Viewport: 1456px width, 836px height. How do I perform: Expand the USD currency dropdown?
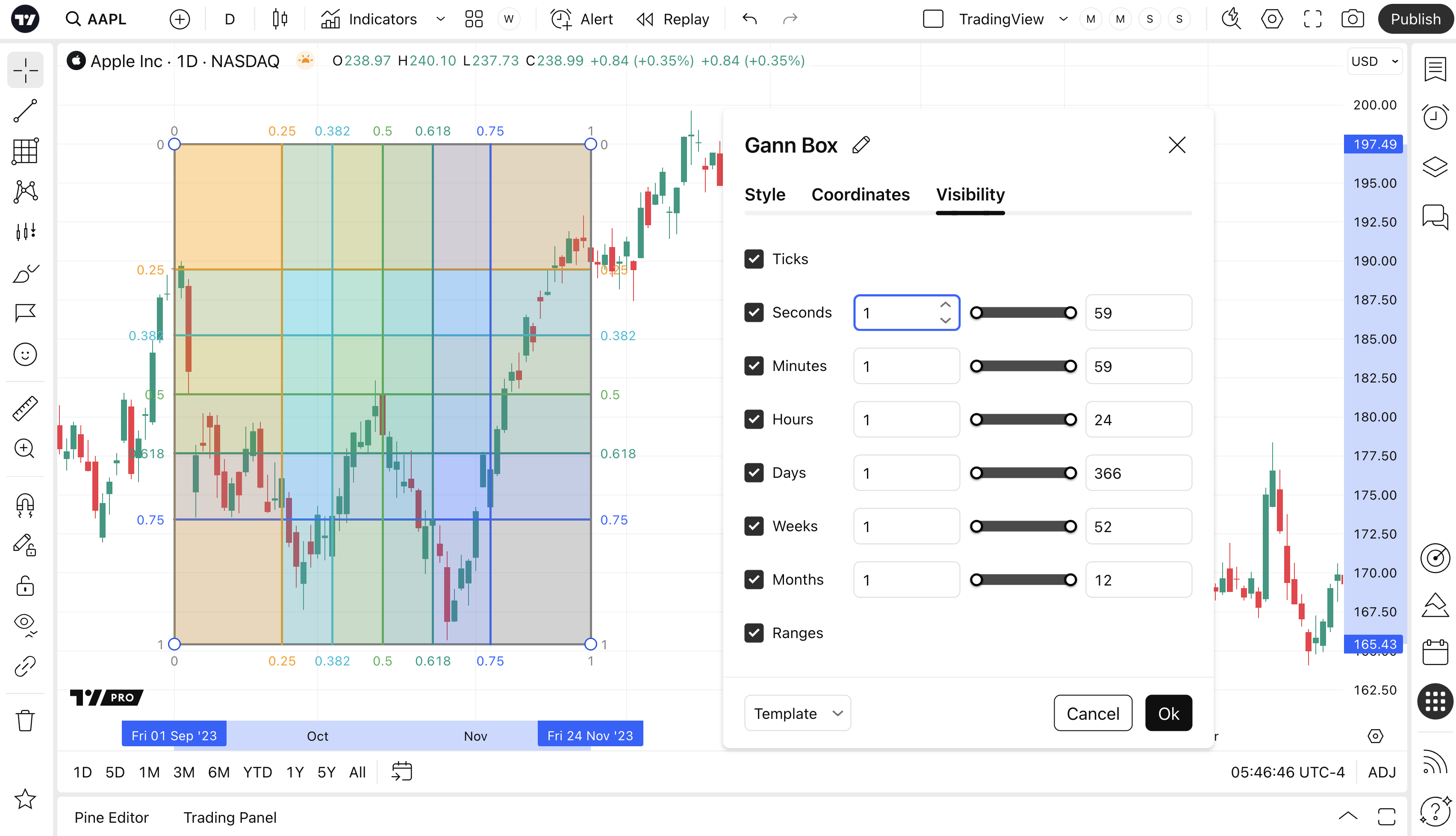click(x=1374, y=62)
